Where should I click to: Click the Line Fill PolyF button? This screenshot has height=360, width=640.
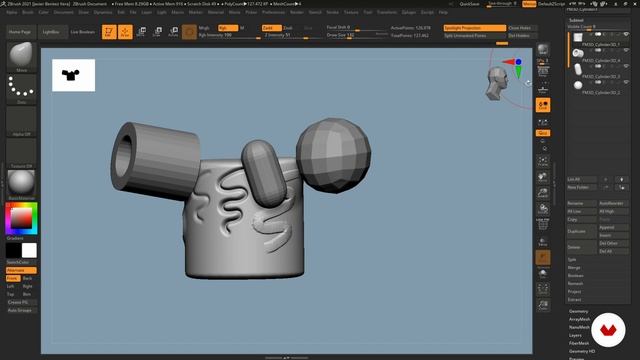[543, 224]
